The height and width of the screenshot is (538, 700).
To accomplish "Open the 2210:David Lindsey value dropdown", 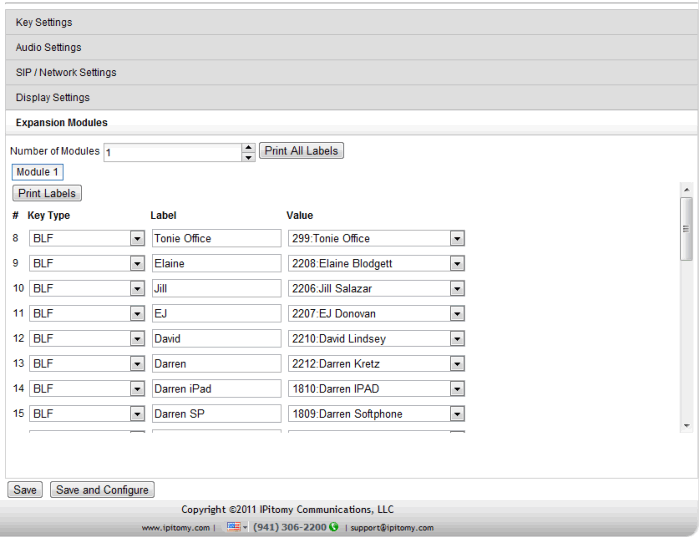I will click(376, 338).
